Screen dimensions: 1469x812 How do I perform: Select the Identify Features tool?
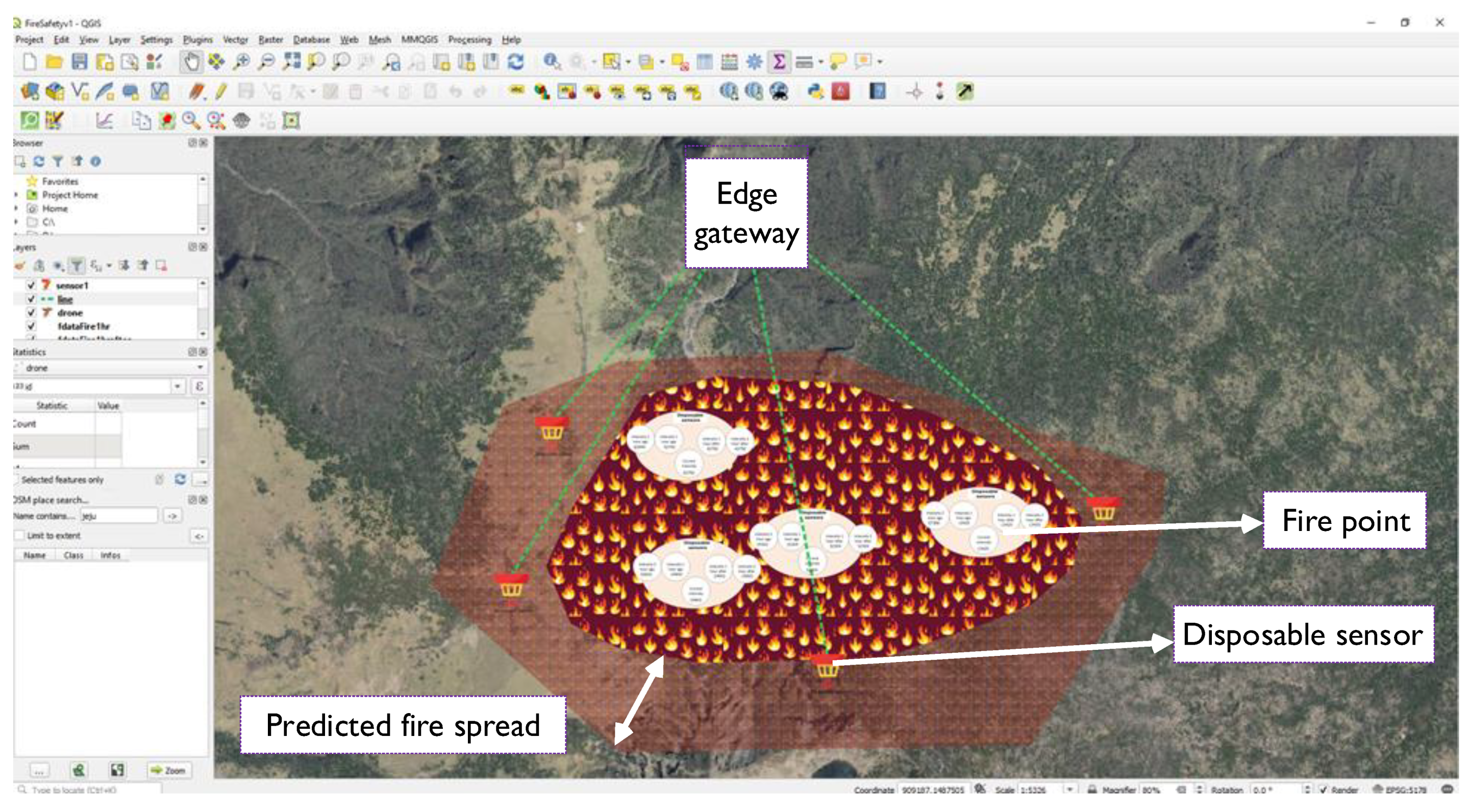[x=551, y=62]
